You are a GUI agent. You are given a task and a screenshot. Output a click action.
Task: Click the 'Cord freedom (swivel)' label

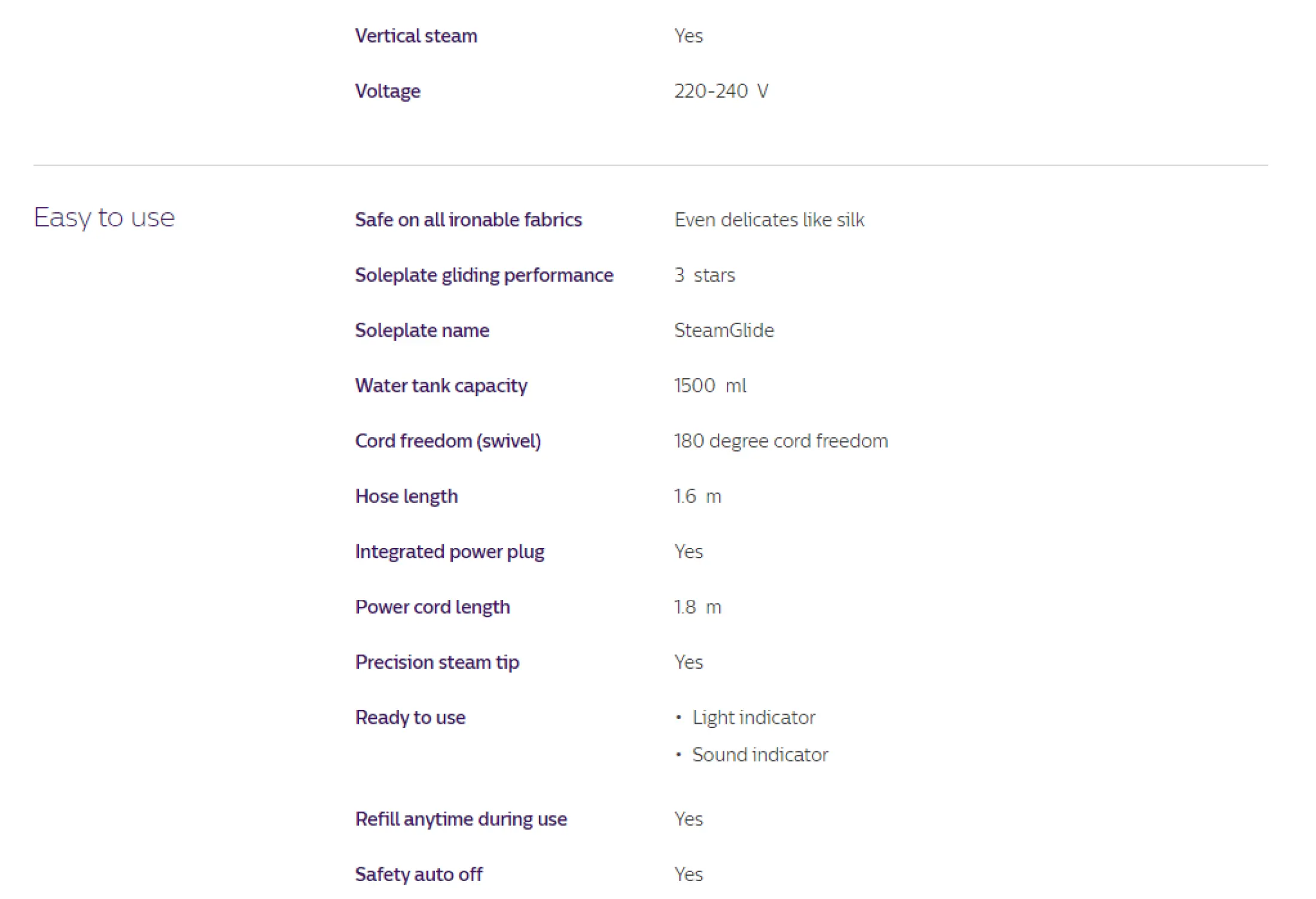click(x=448, y=441)
